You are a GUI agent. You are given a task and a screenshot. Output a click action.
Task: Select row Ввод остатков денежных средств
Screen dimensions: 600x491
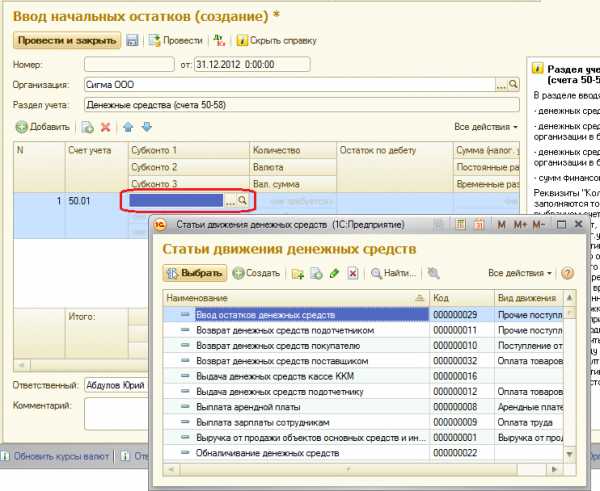363,315
